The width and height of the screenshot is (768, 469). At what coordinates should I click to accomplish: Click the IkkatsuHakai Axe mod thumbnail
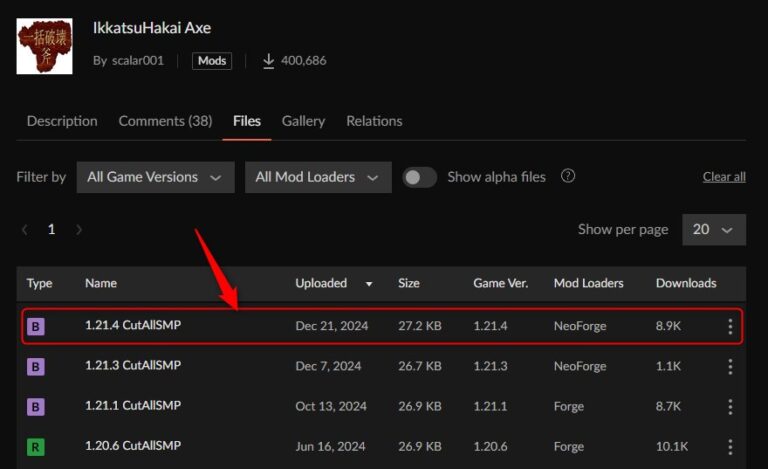pos(45,45)
